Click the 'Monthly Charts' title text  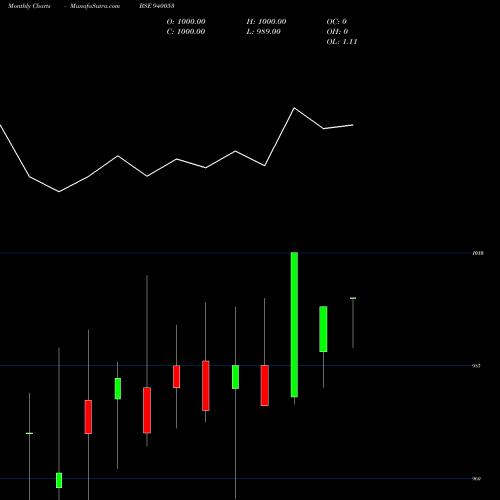pyautogui.click(x=29, y=6)
